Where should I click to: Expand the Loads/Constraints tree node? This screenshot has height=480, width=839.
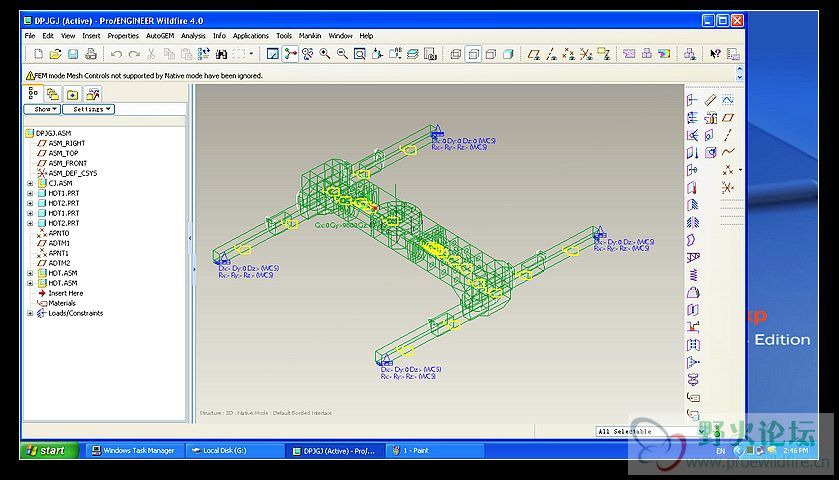(30, 314)
